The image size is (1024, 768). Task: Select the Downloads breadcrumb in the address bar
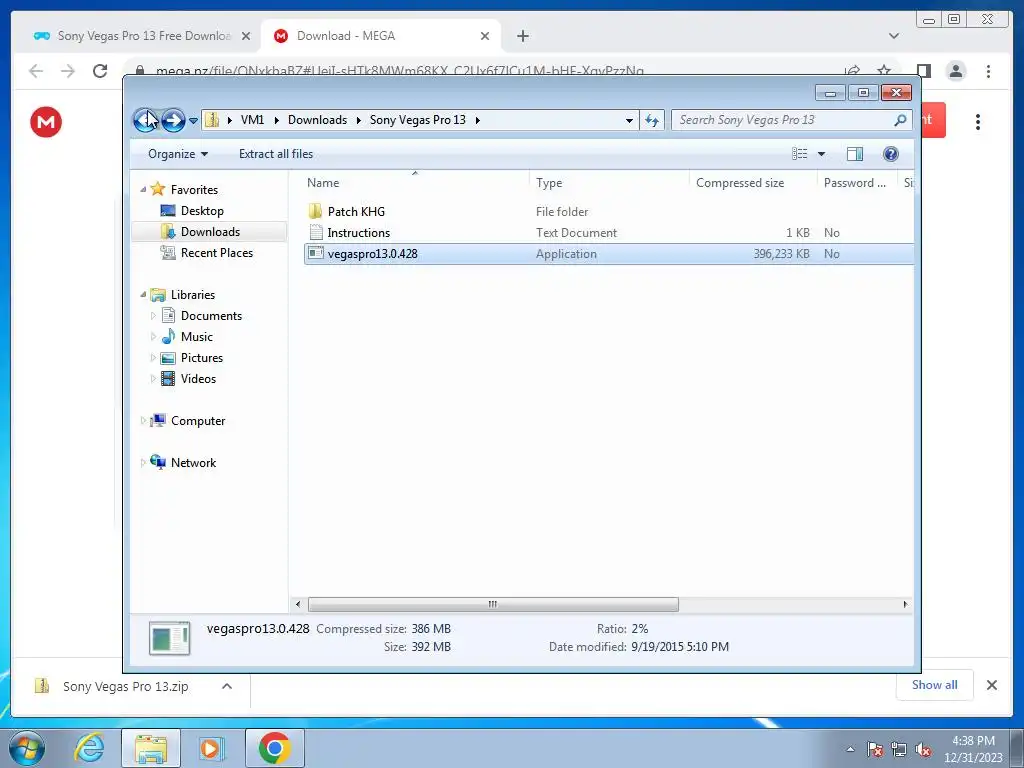tap(317, 120)
